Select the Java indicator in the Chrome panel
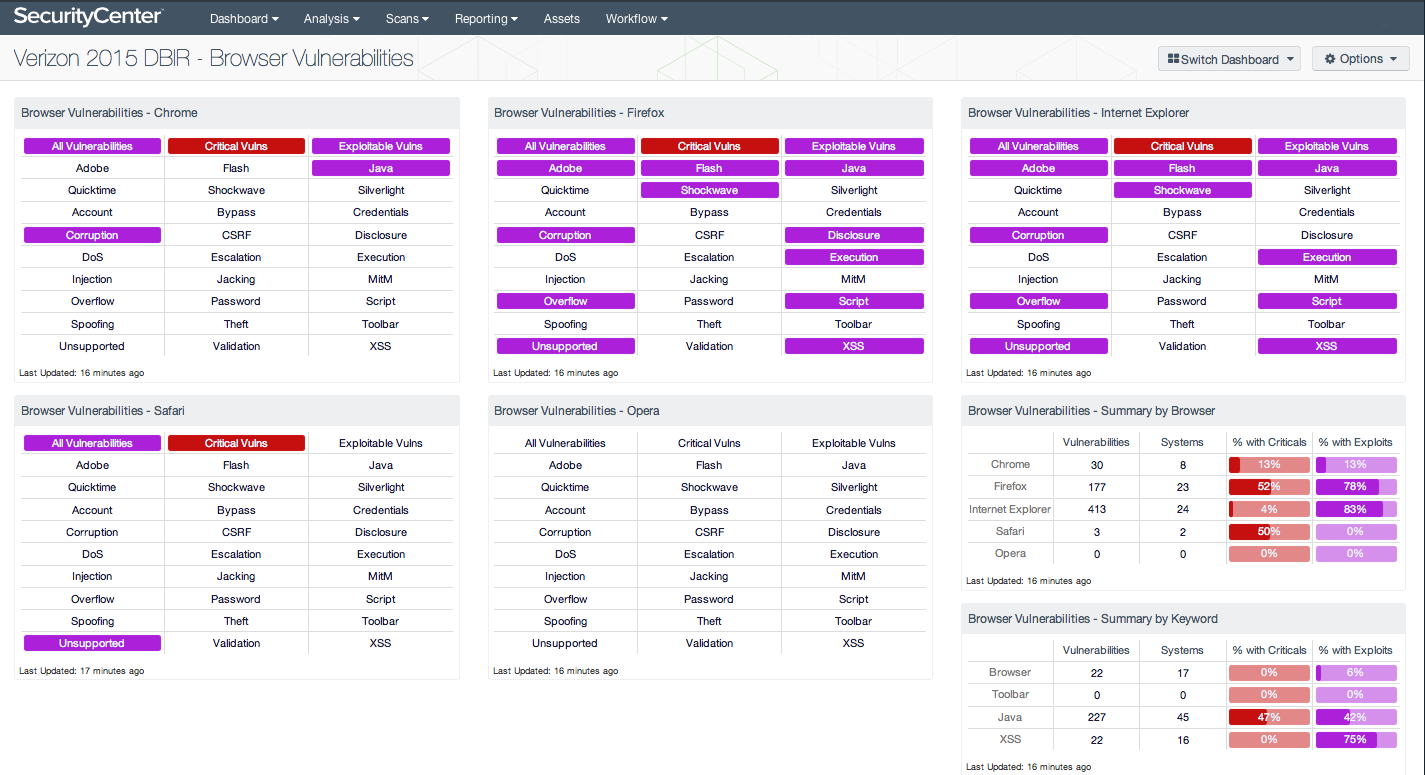1425x775 pixels. pyautogui.click(x=381, y=168)
